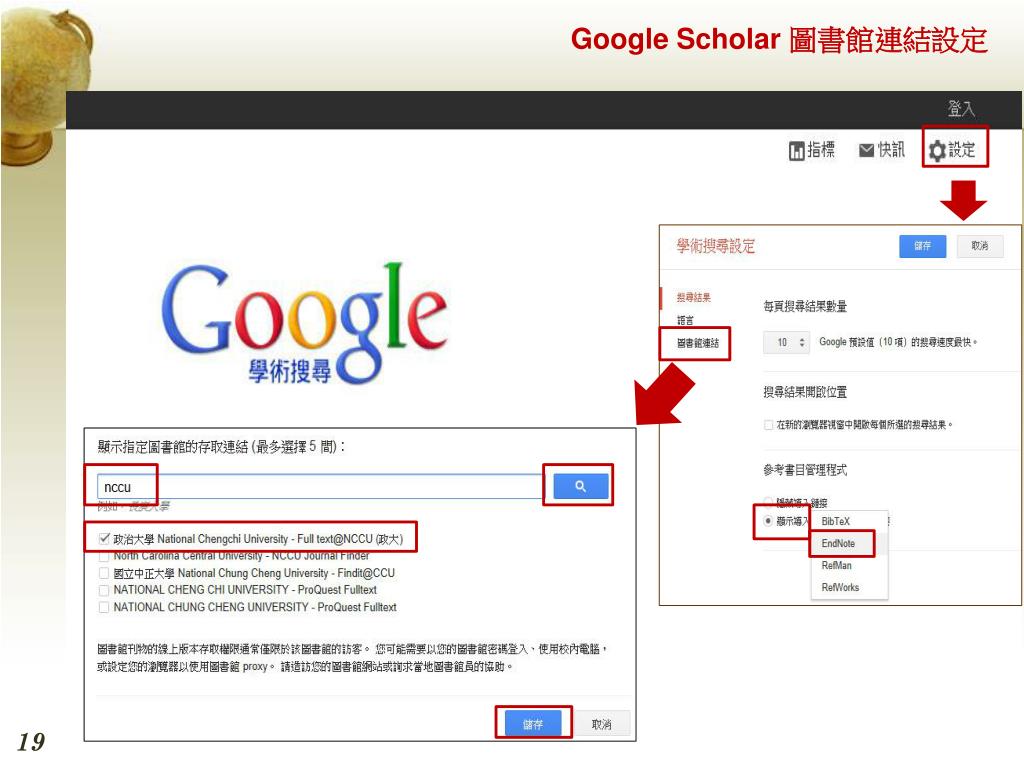The image size is (1024, 768).
Task: Select 搜尋結果 tab in settings sidebar
Action: click(694, 297)
